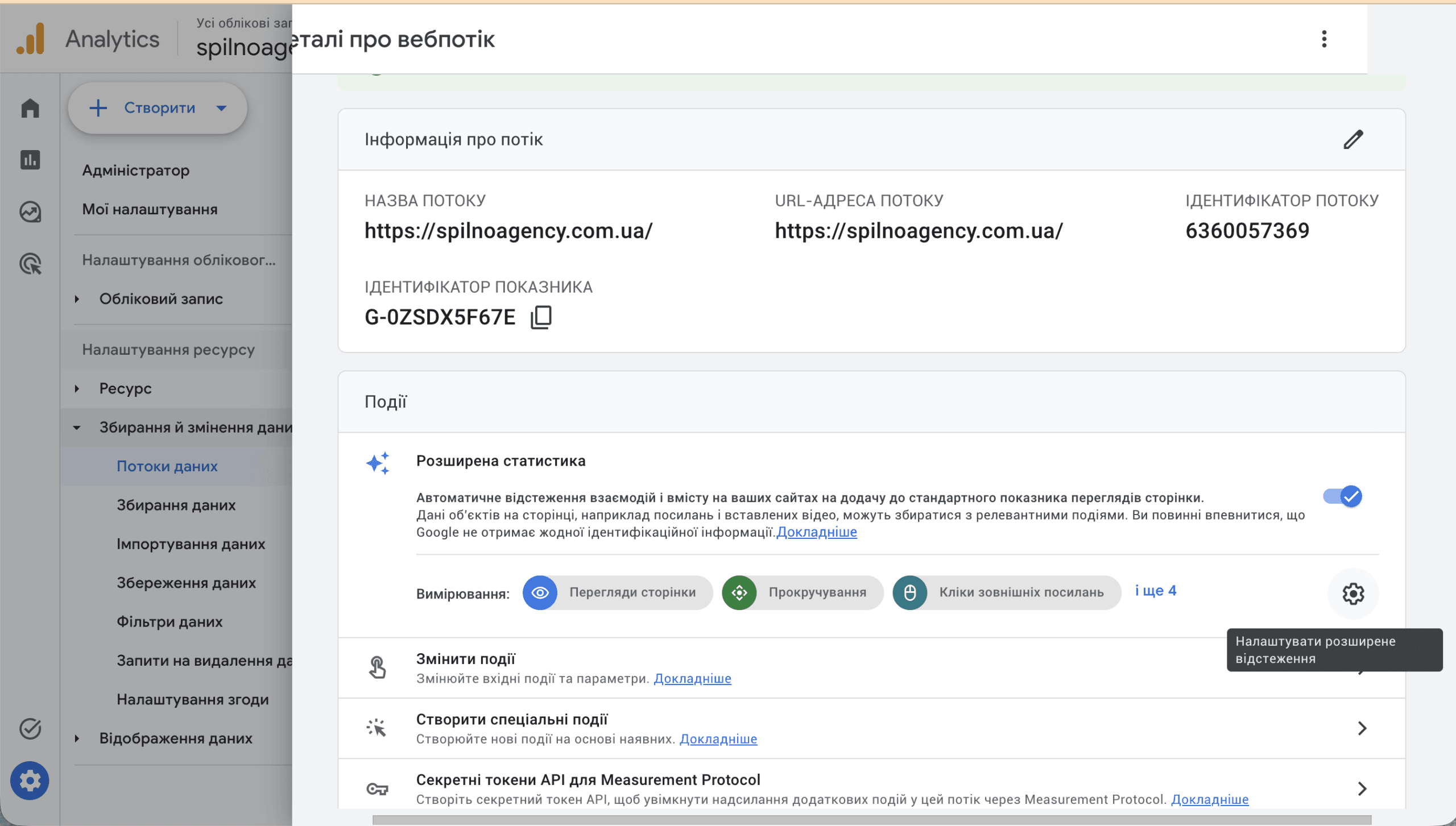Open the Створити dropdown arrow
Screen dimensions: 1456x826
[x=221, y=108]
